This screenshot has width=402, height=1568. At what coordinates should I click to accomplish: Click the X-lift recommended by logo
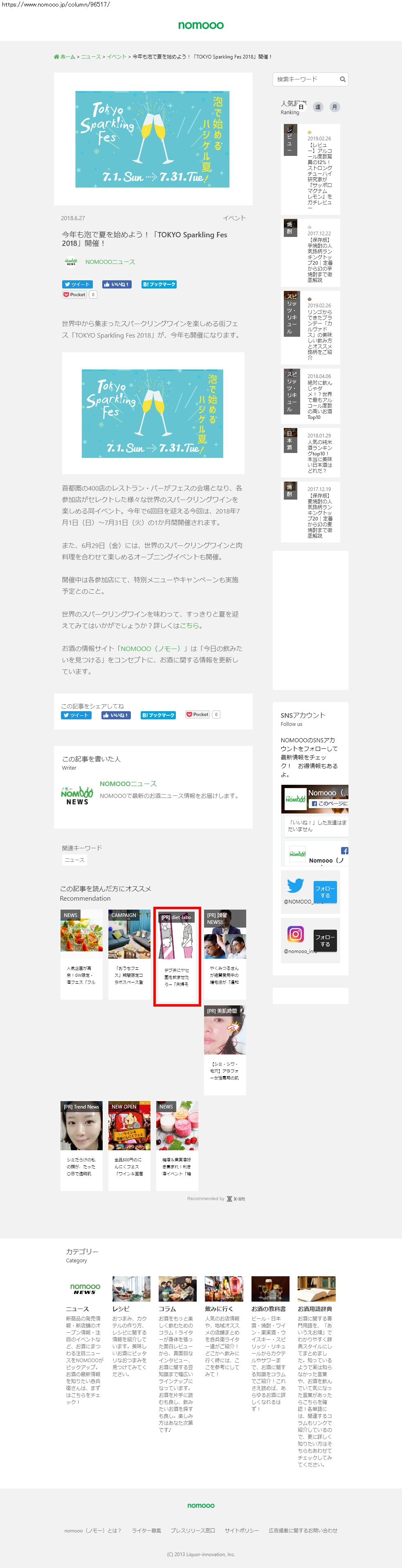pos(236,1199)
